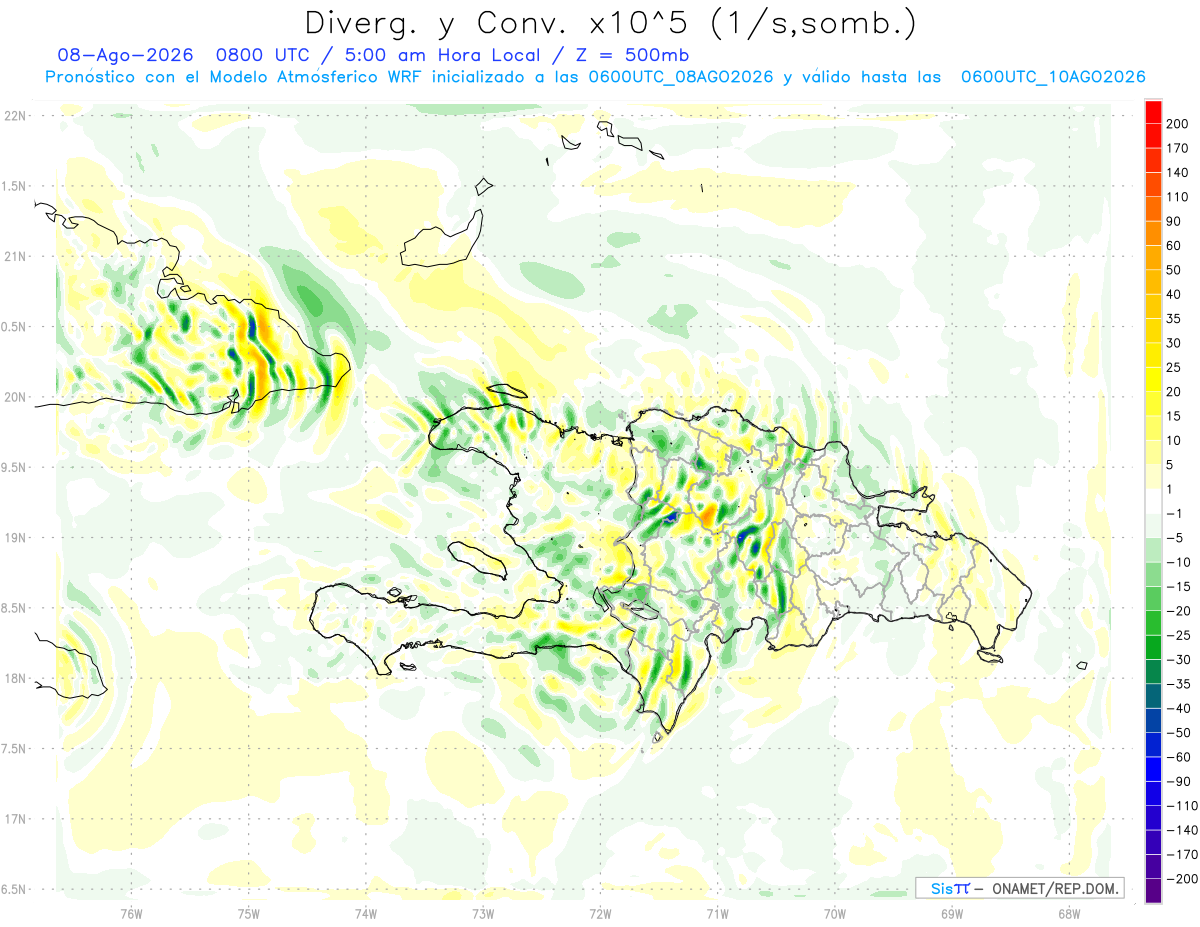
Task: Click the latitude label '20N'
Action: point(15,397)
